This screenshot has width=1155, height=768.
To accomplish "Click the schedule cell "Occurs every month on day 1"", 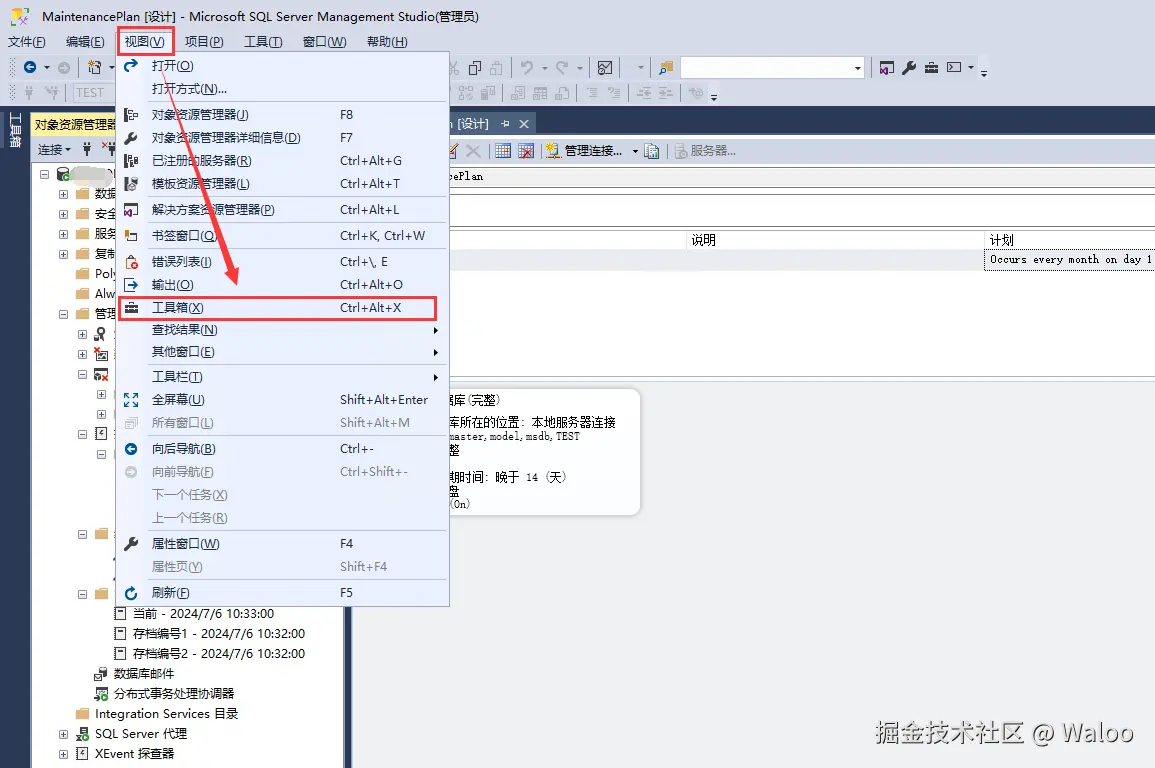I will [x=1070, y=259].
